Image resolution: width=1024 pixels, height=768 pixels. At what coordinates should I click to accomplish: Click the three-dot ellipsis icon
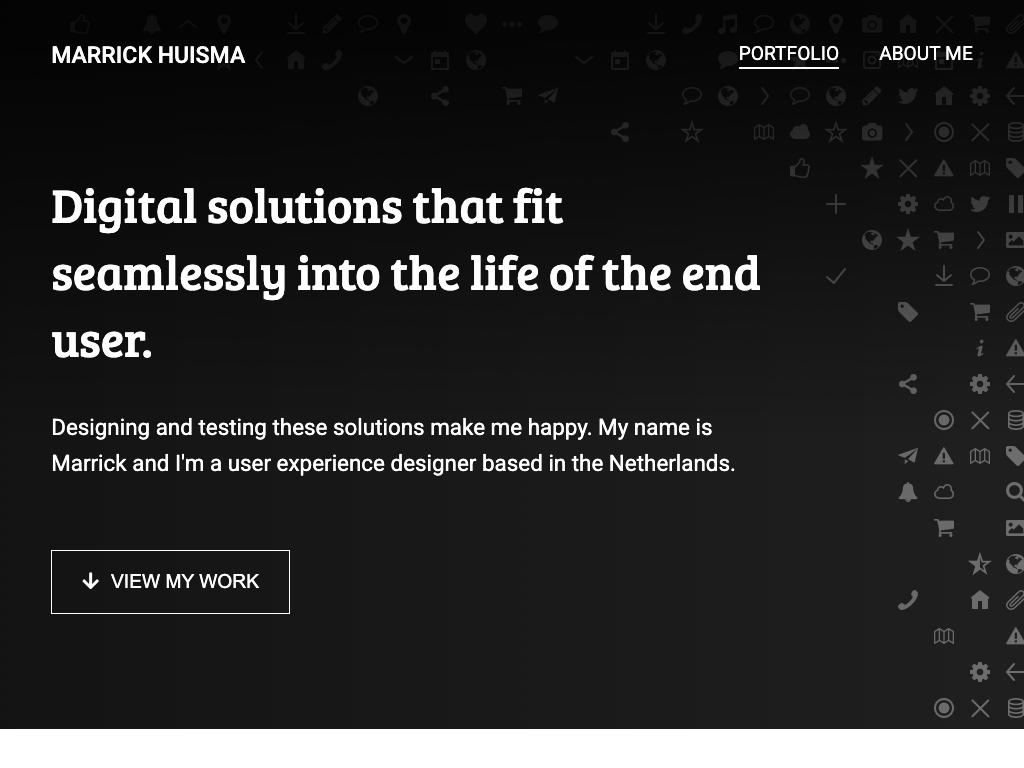coord(512,24)
